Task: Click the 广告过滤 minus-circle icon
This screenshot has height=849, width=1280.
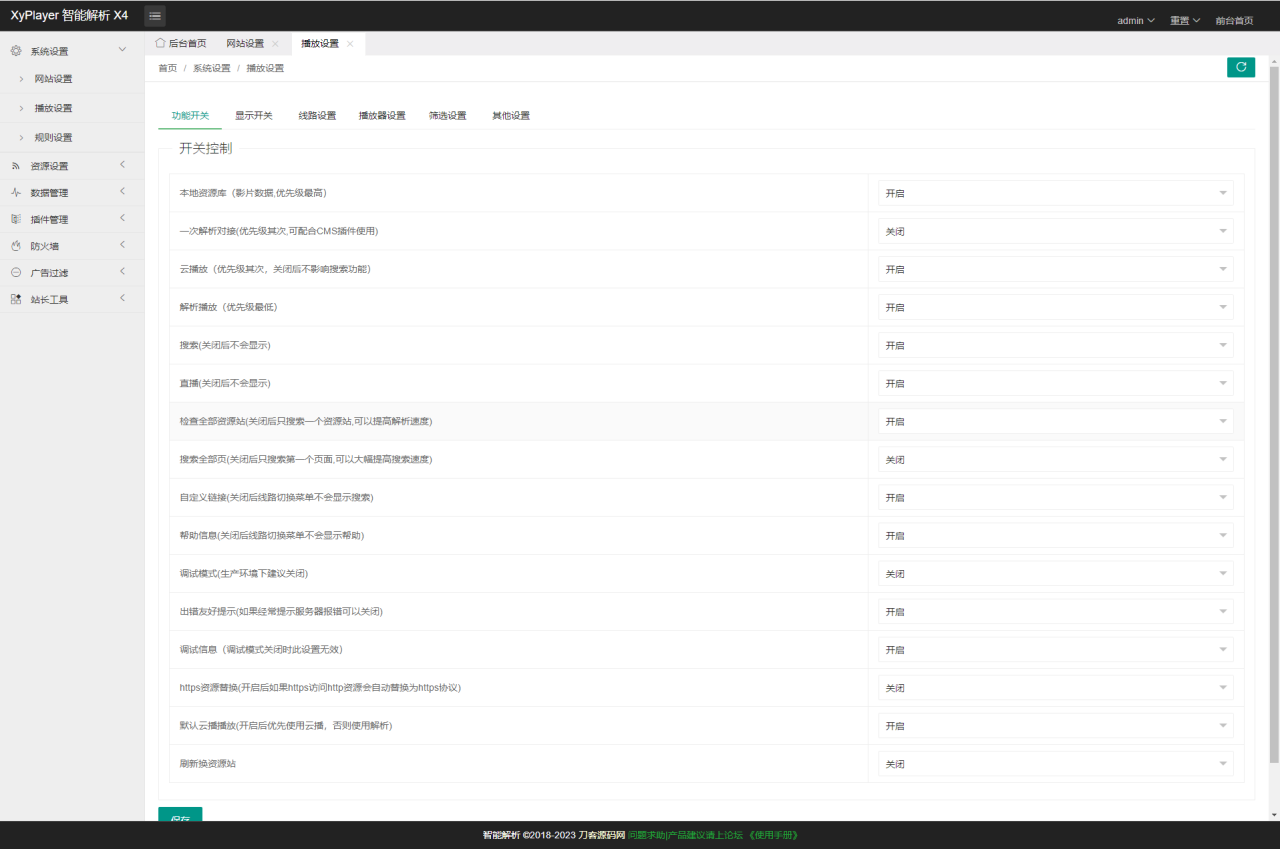Action: pos(15,272)
